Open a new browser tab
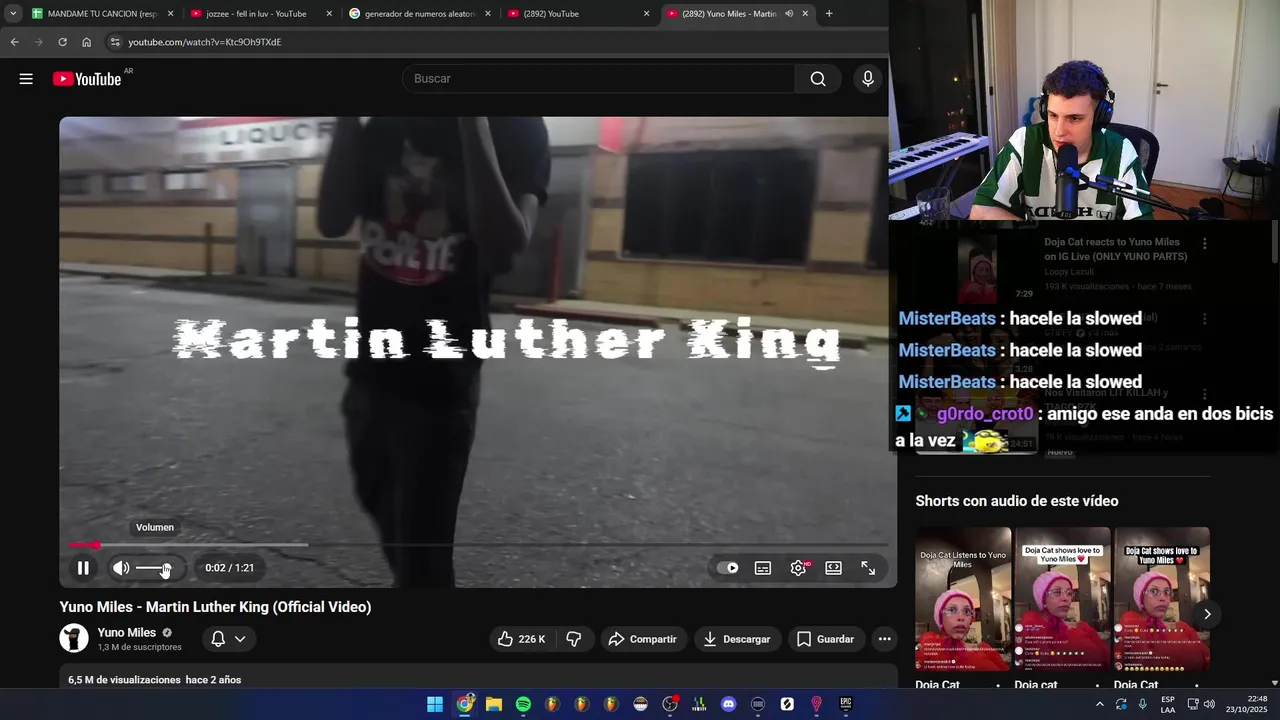The height and width of the screenshot is (720, 1280). click(829, 14)
